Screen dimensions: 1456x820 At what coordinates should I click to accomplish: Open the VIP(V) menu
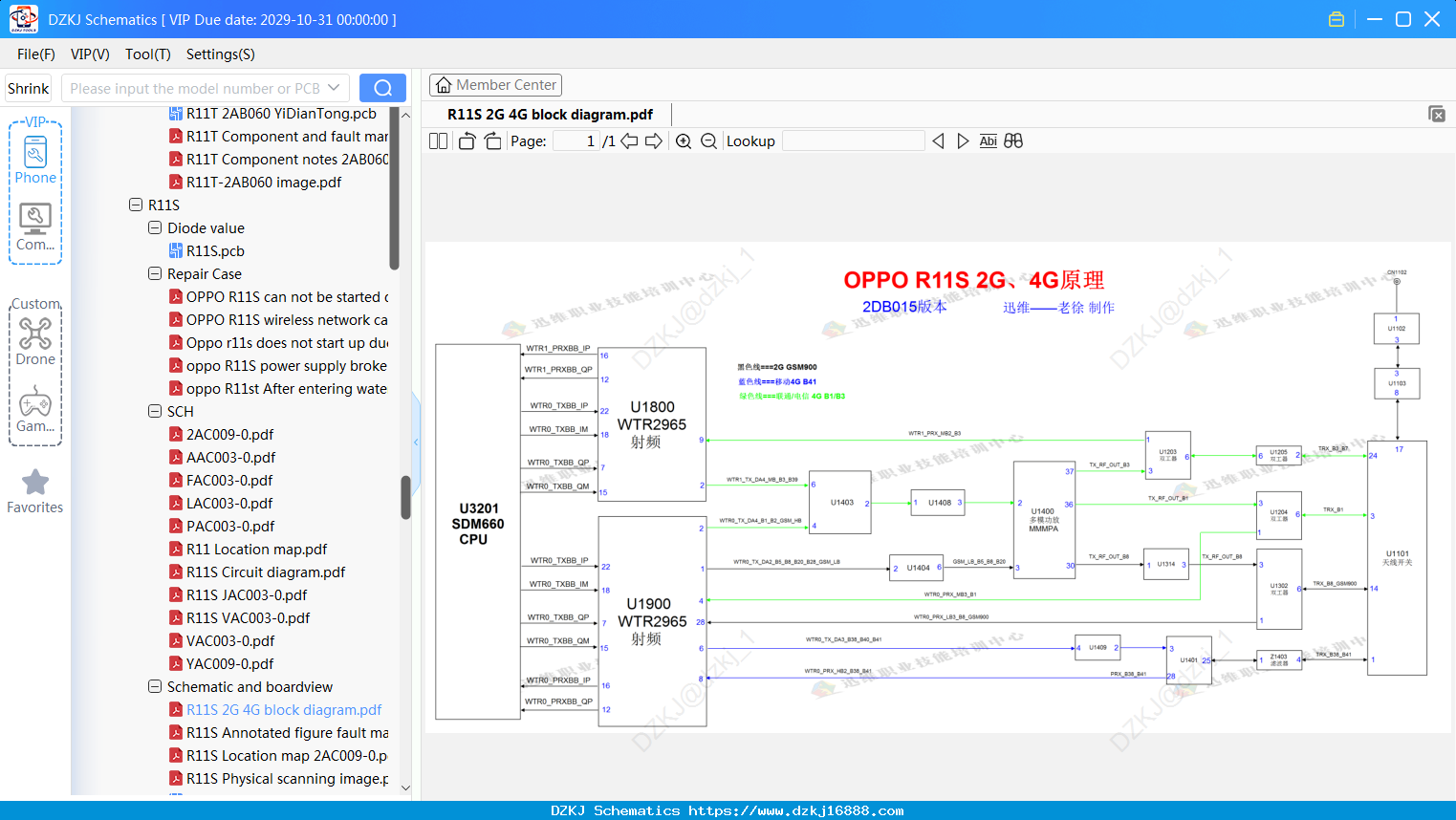click(90, 54)
